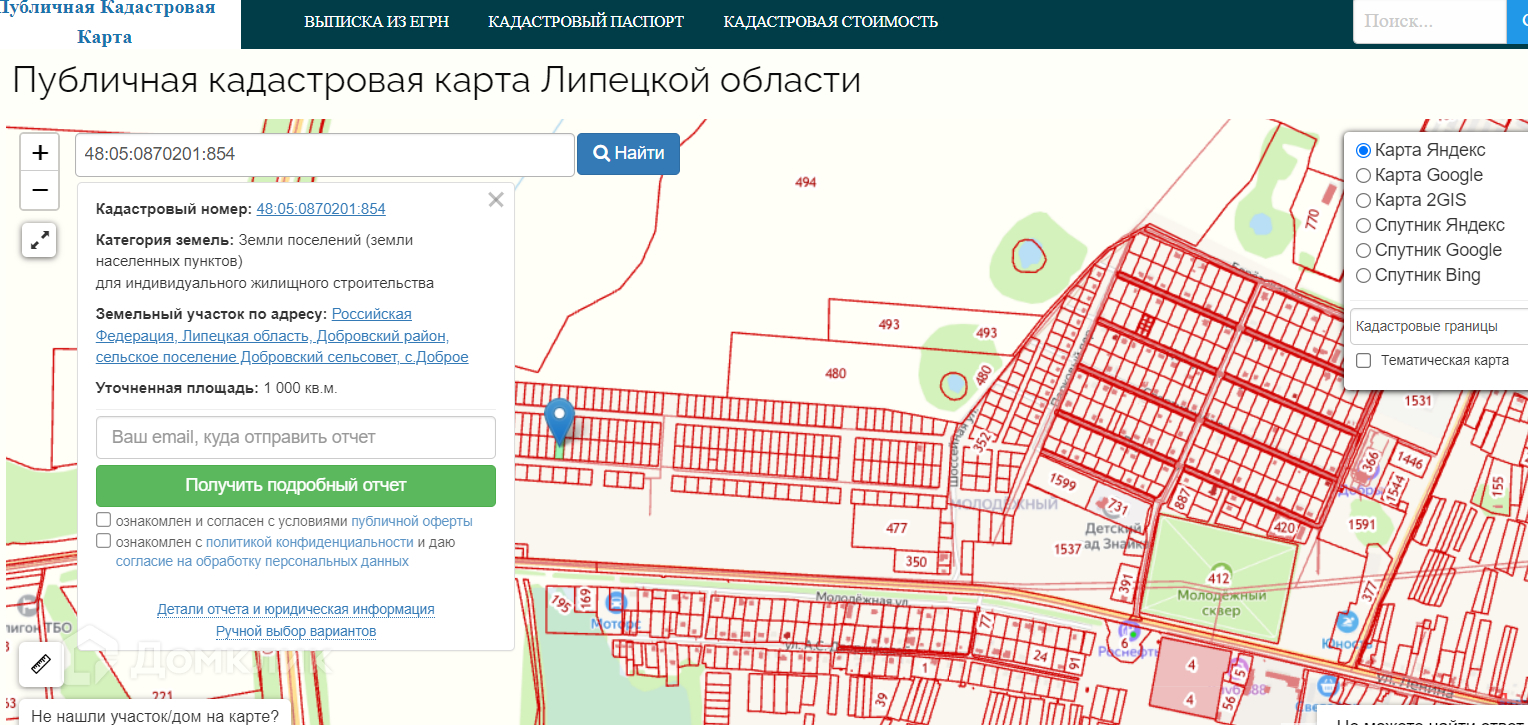Click Получить подробный отчет button
Viewport: 1528px width, 725px height.
296,486
